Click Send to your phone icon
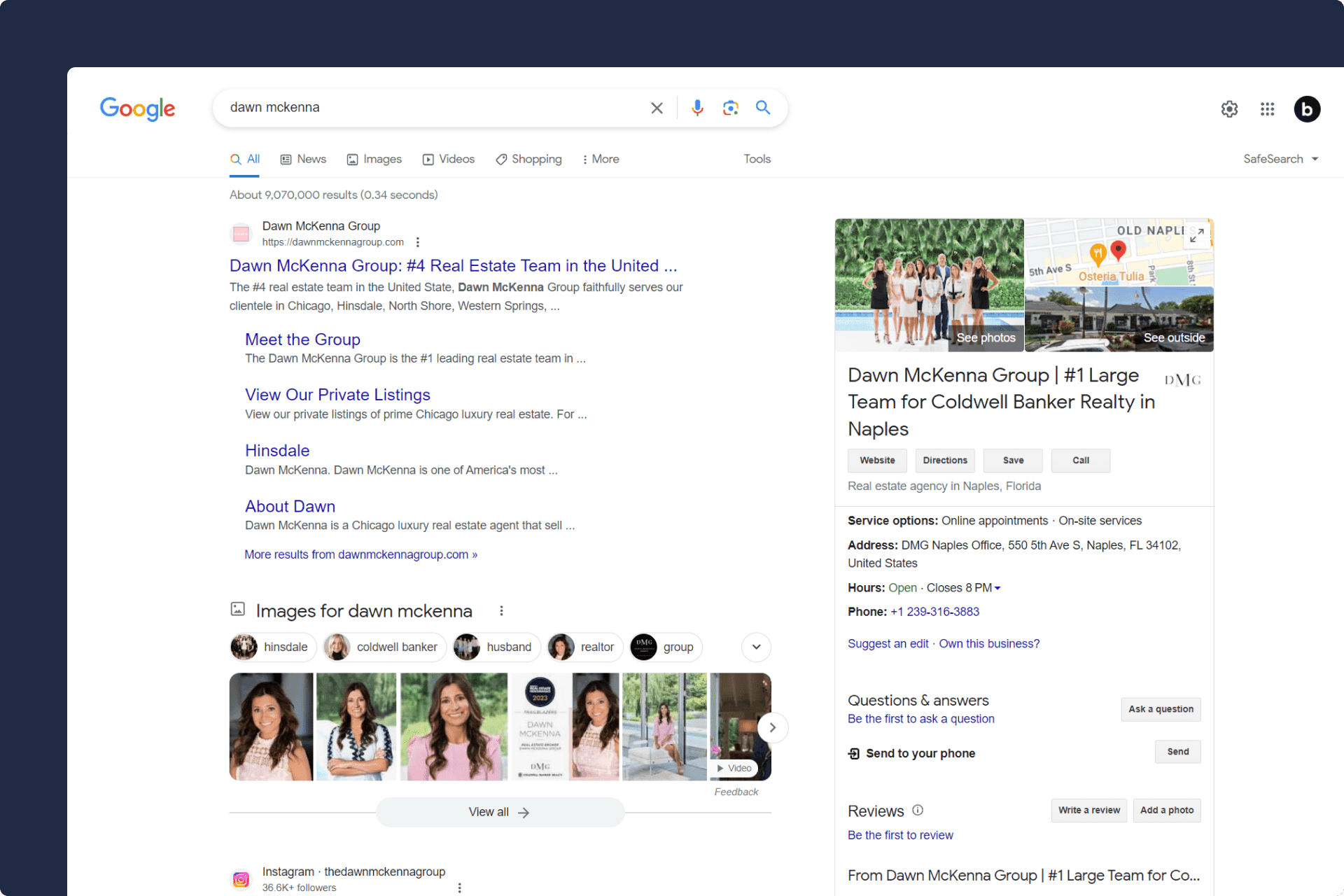 pos(854,753)
